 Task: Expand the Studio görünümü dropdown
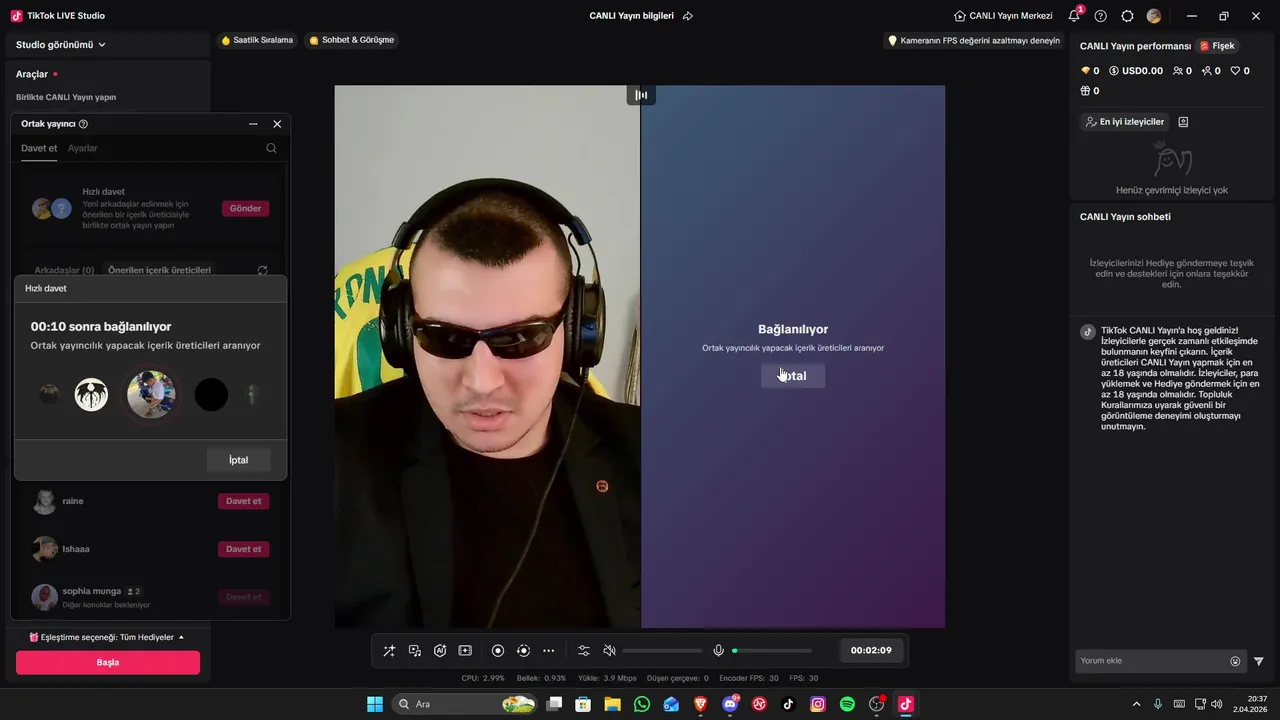point(61,45)
